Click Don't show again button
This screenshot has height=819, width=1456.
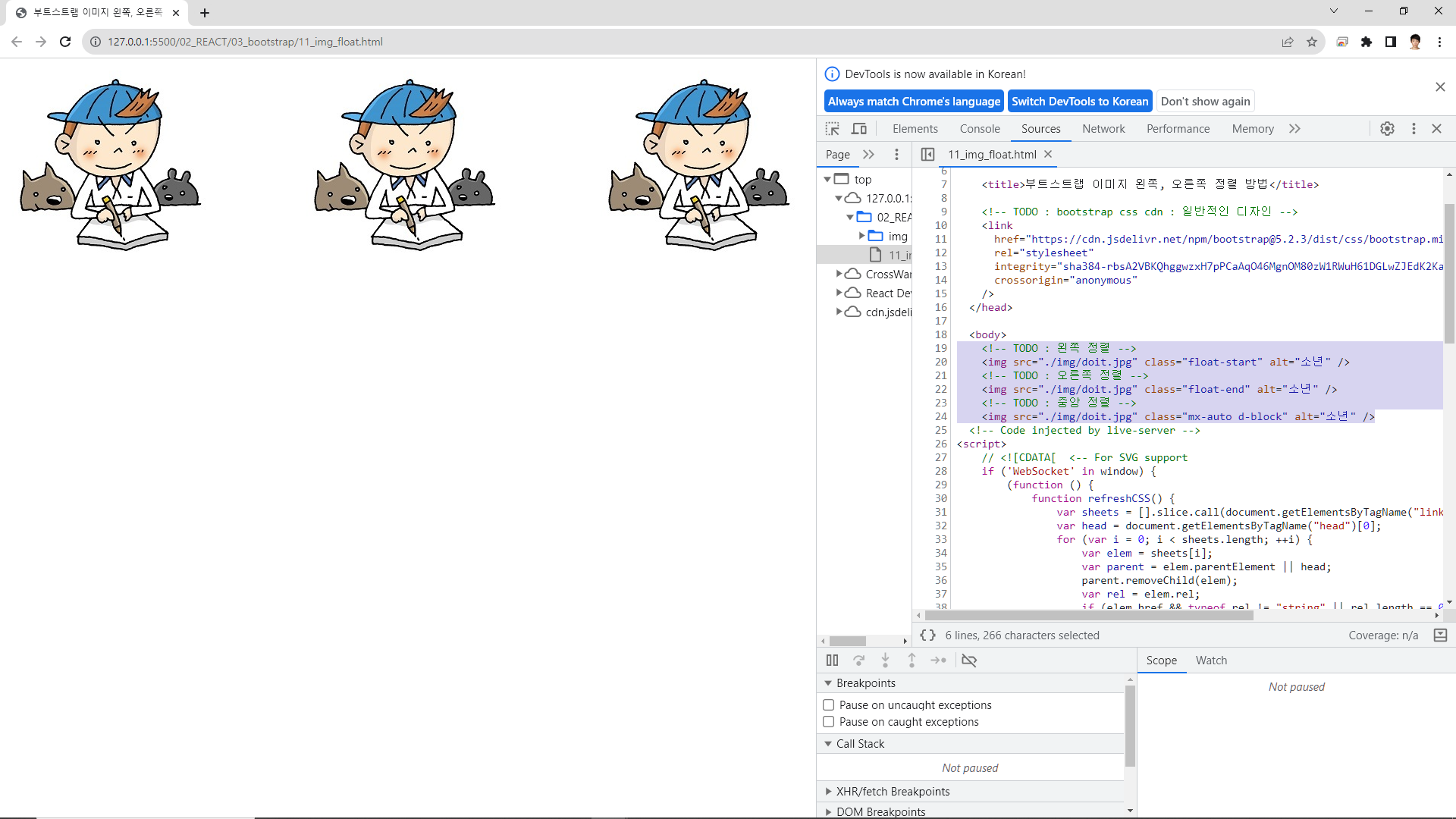tap(1205, 102)
